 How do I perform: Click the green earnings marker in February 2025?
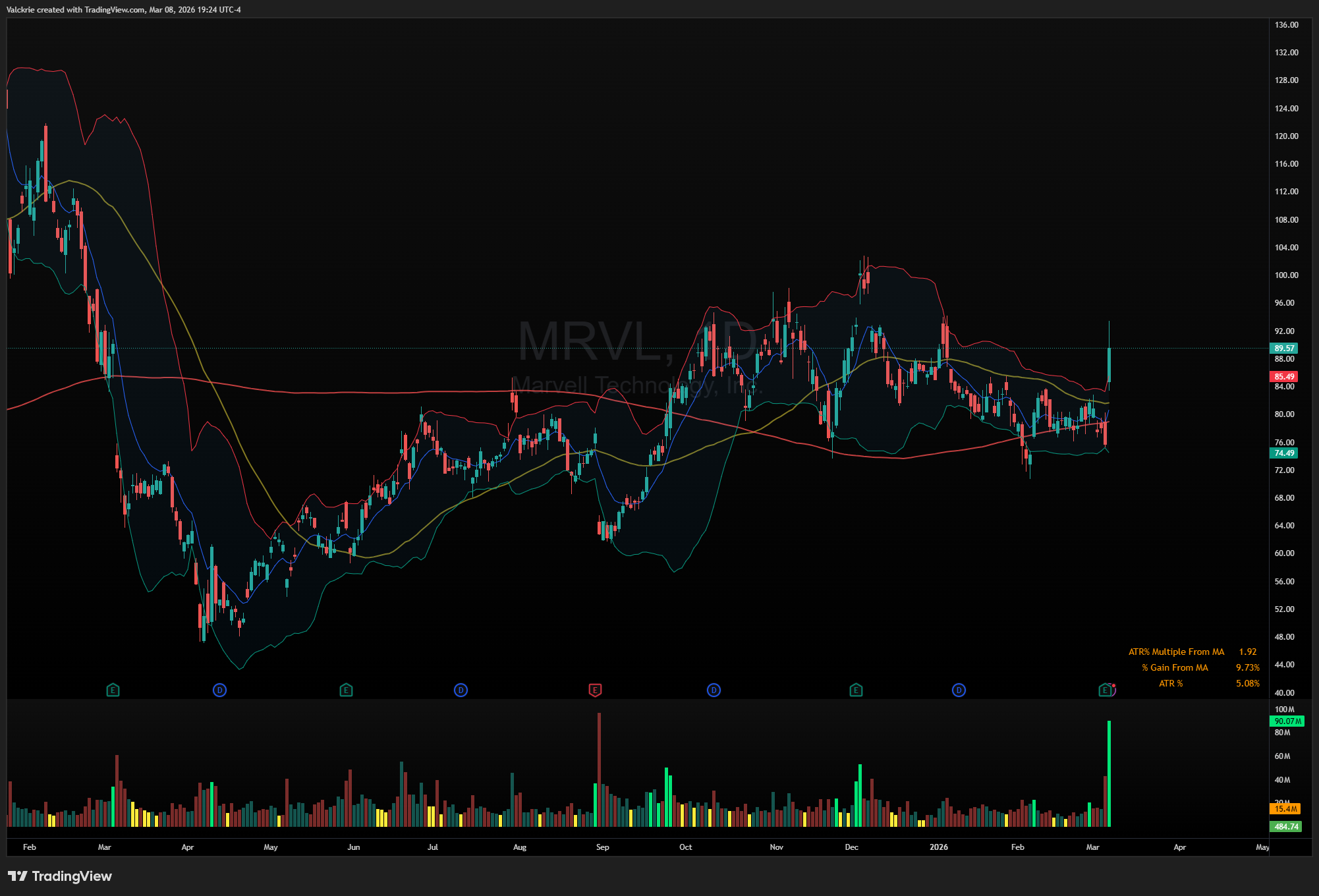[113, 690]
